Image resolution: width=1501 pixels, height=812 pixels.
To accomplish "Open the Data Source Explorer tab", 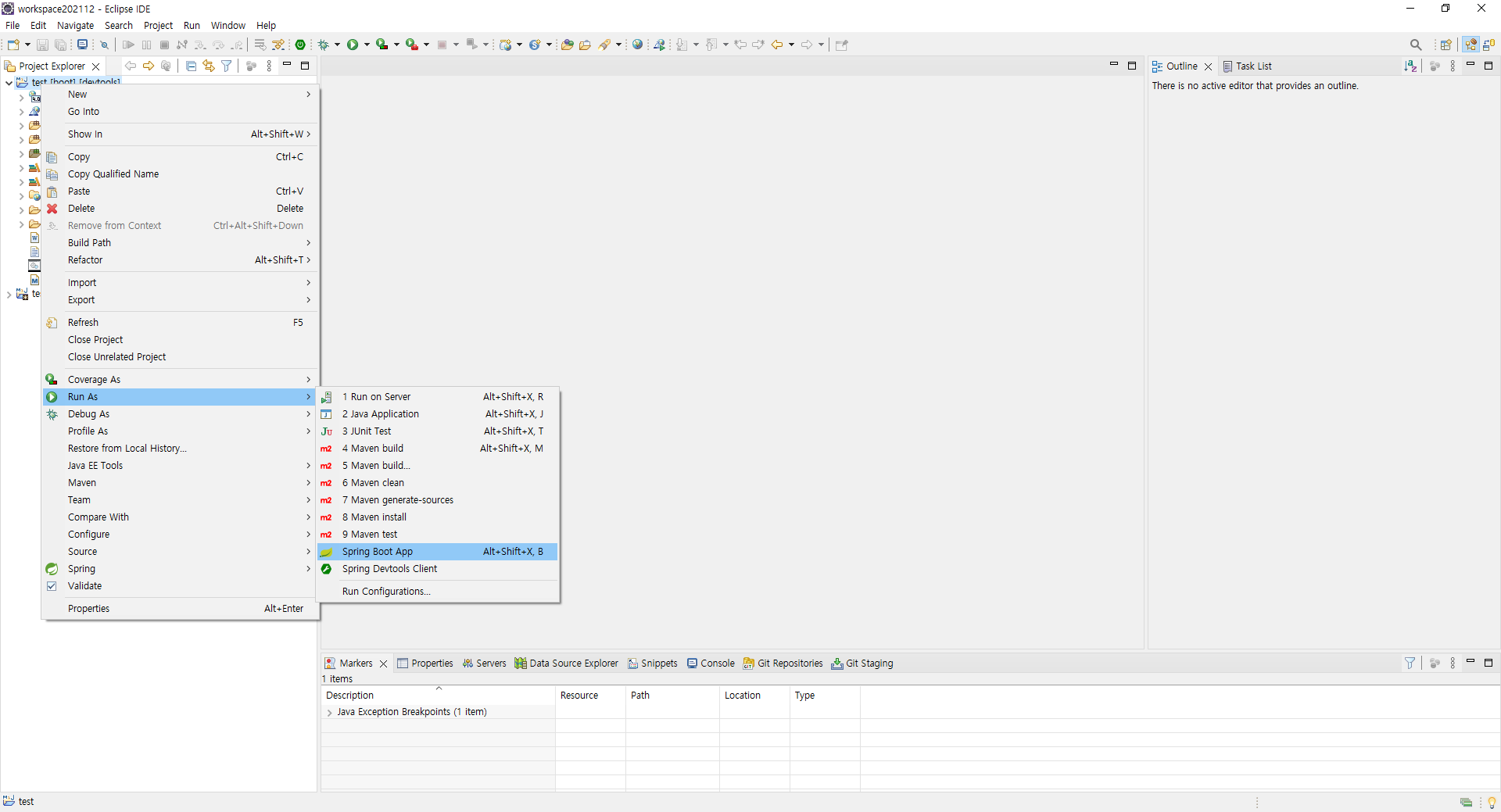I will coord(566,663).
